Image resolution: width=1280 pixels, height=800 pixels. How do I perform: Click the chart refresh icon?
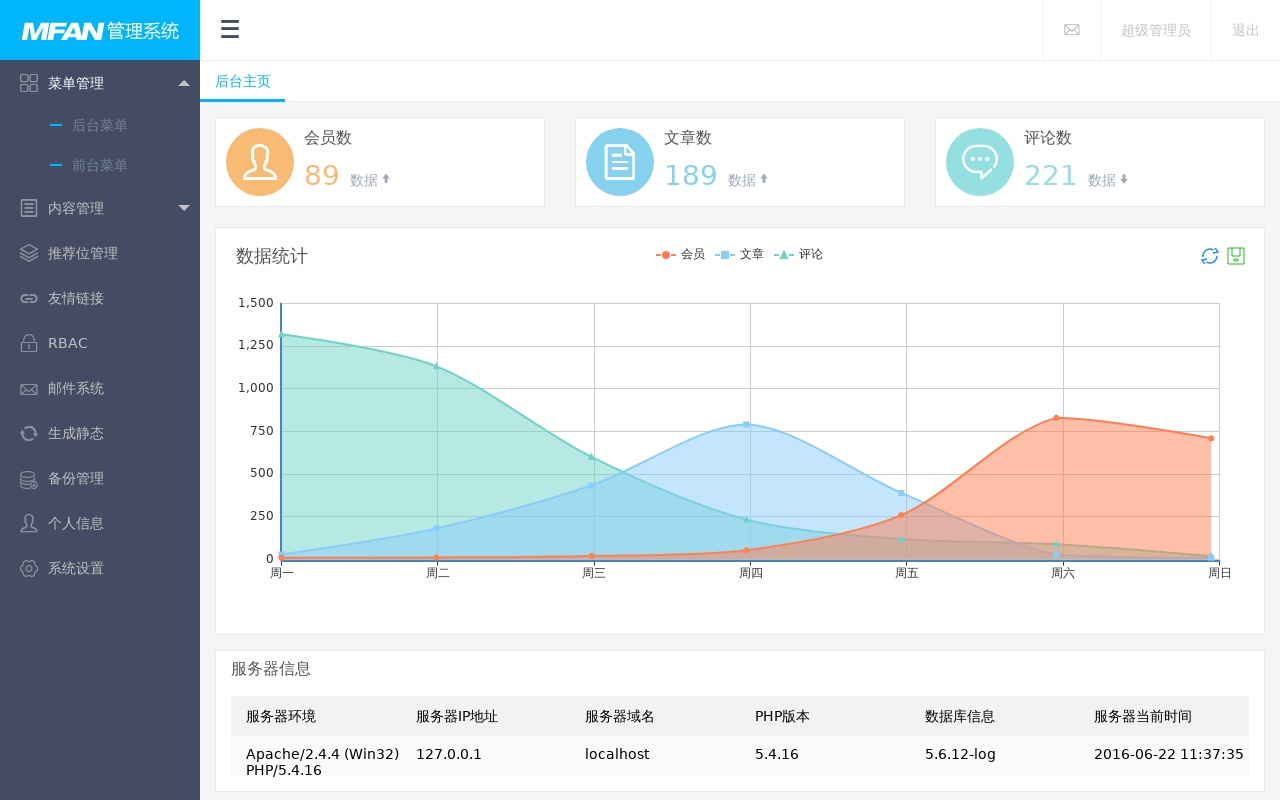point(1210,256)
